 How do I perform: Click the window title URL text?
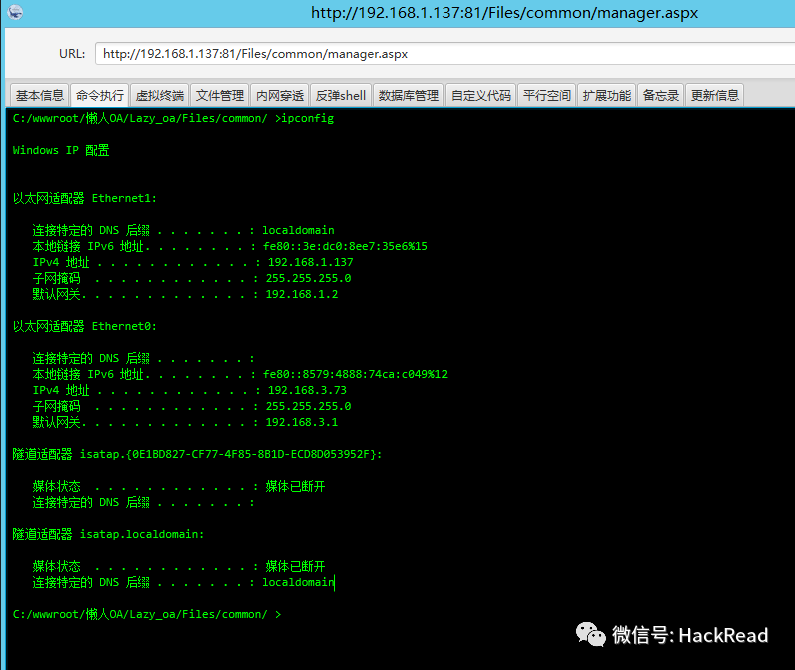[x=504, y=13]
